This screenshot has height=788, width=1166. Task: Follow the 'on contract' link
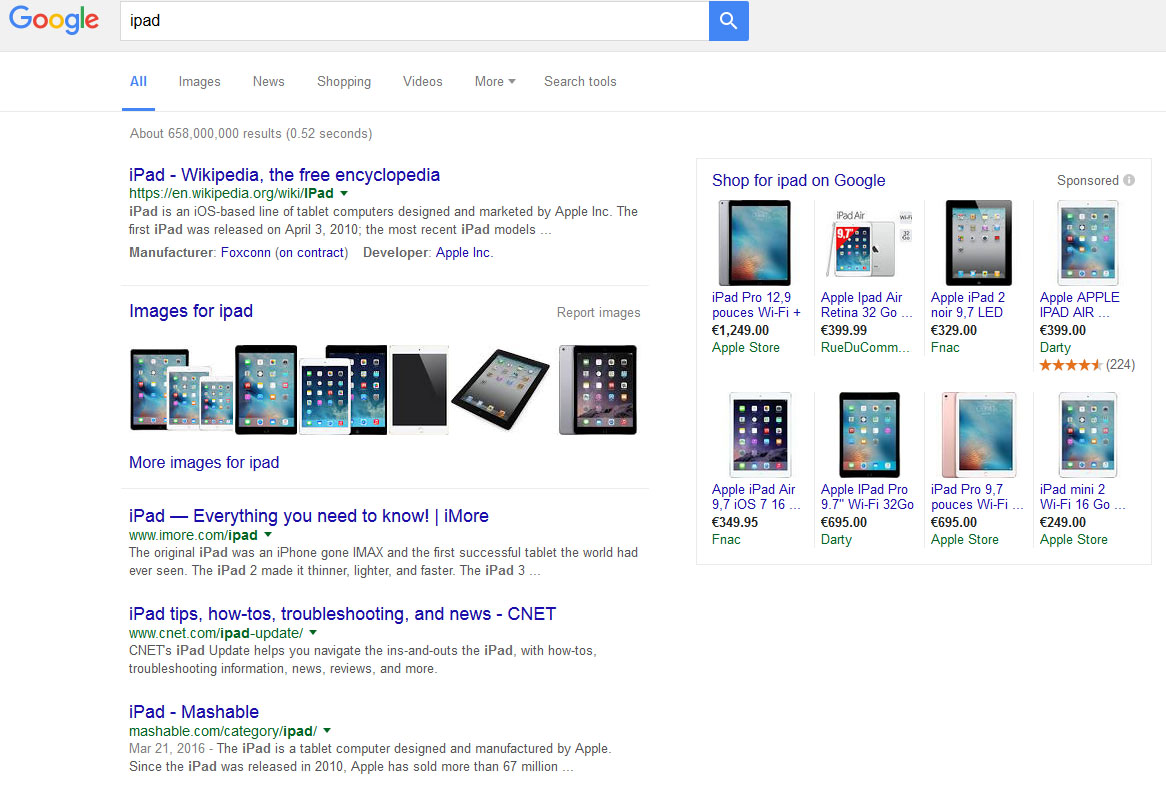pyautogui.click(x=312, y=253)
